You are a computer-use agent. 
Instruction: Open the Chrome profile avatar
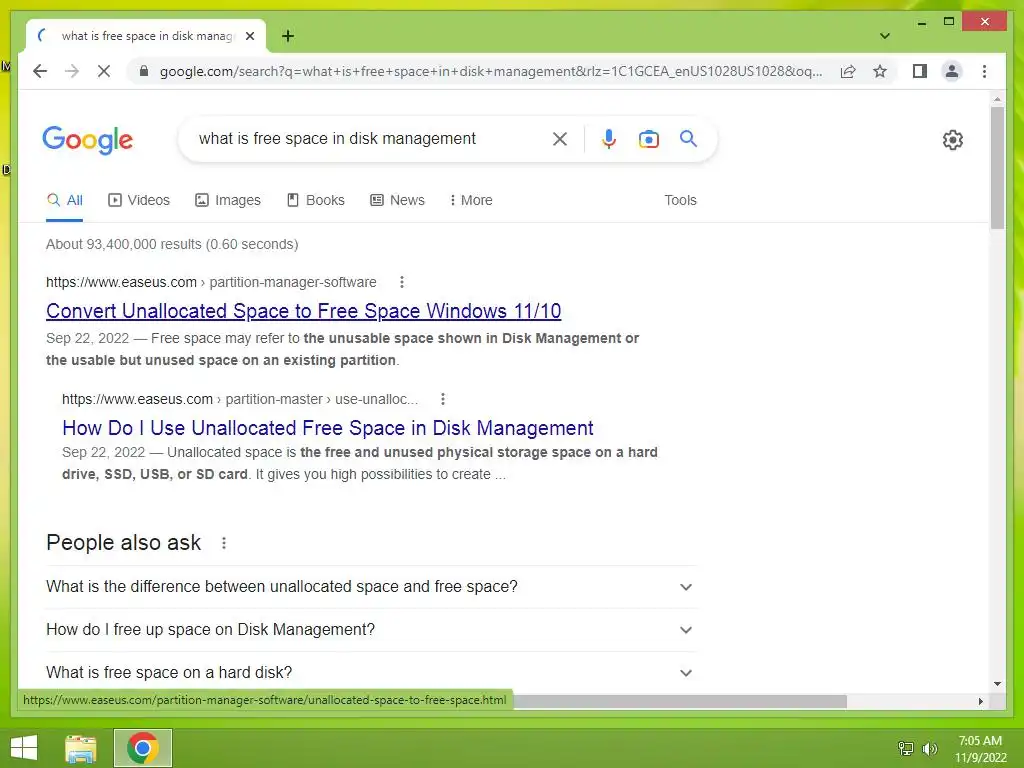tap(952, 71)
